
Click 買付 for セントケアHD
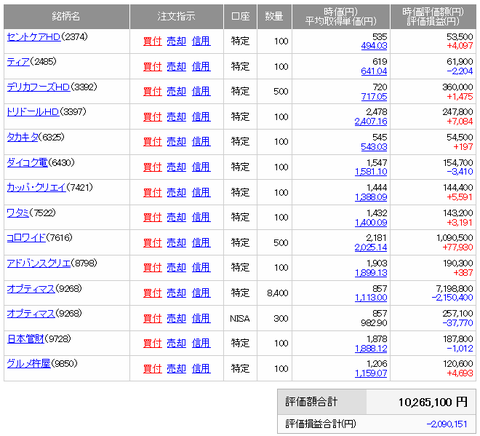[152, 41]
